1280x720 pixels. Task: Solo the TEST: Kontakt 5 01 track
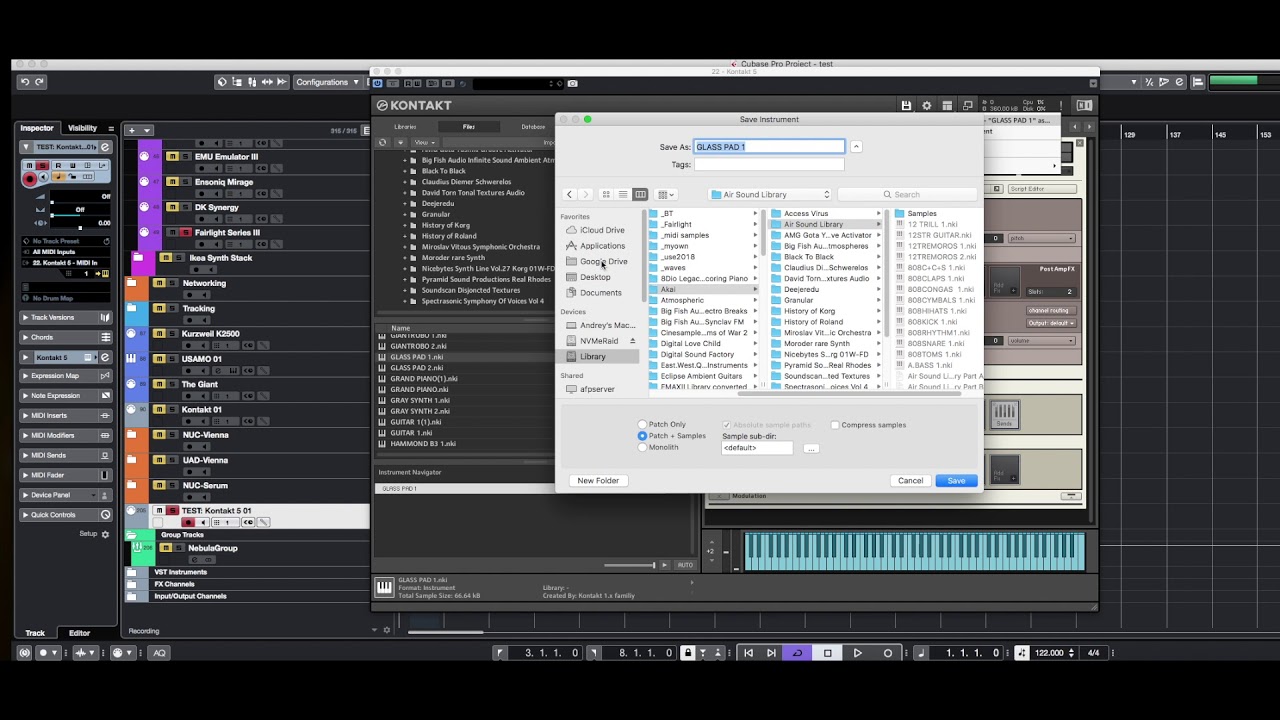coord(171,511)
